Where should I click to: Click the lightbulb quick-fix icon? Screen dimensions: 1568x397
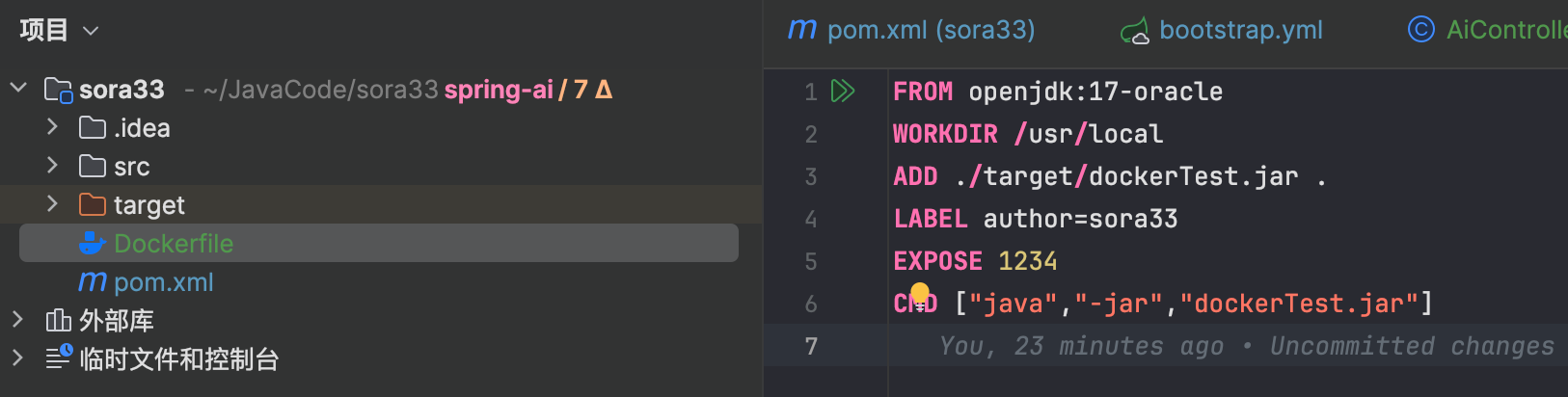point(919,293)
